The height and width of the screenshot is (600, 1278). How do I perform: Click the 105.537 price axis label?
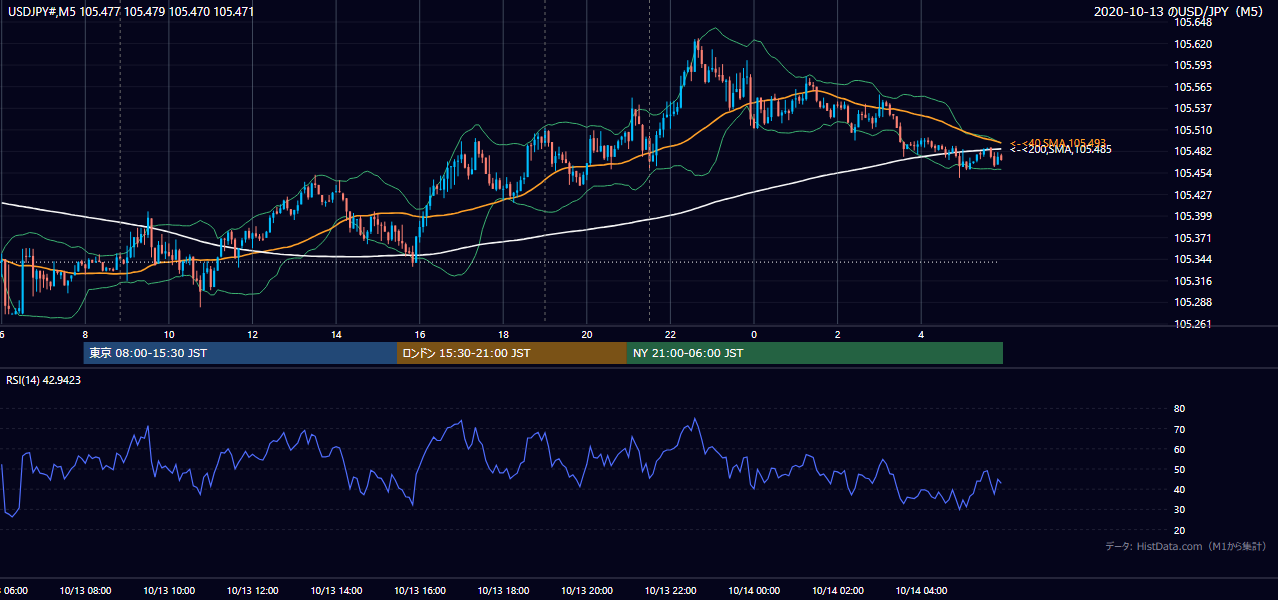click(1192, 108)
